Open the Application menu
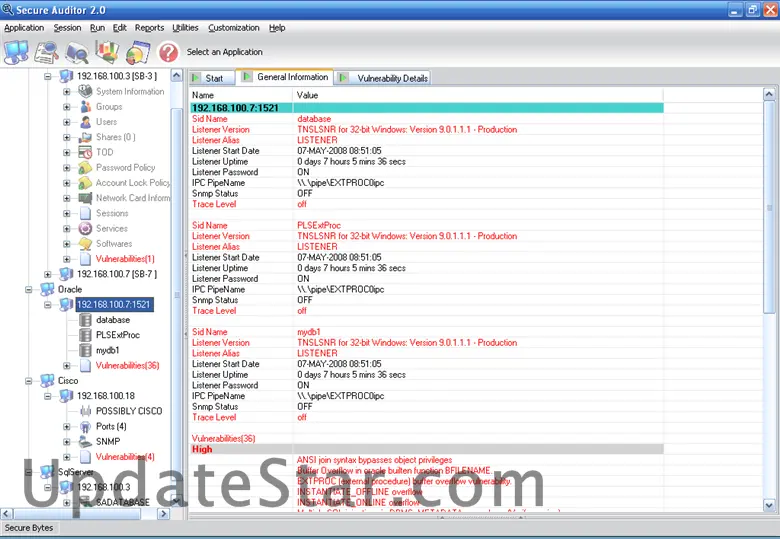The width and height of the screenshot is (780, 539). (24, 28)
